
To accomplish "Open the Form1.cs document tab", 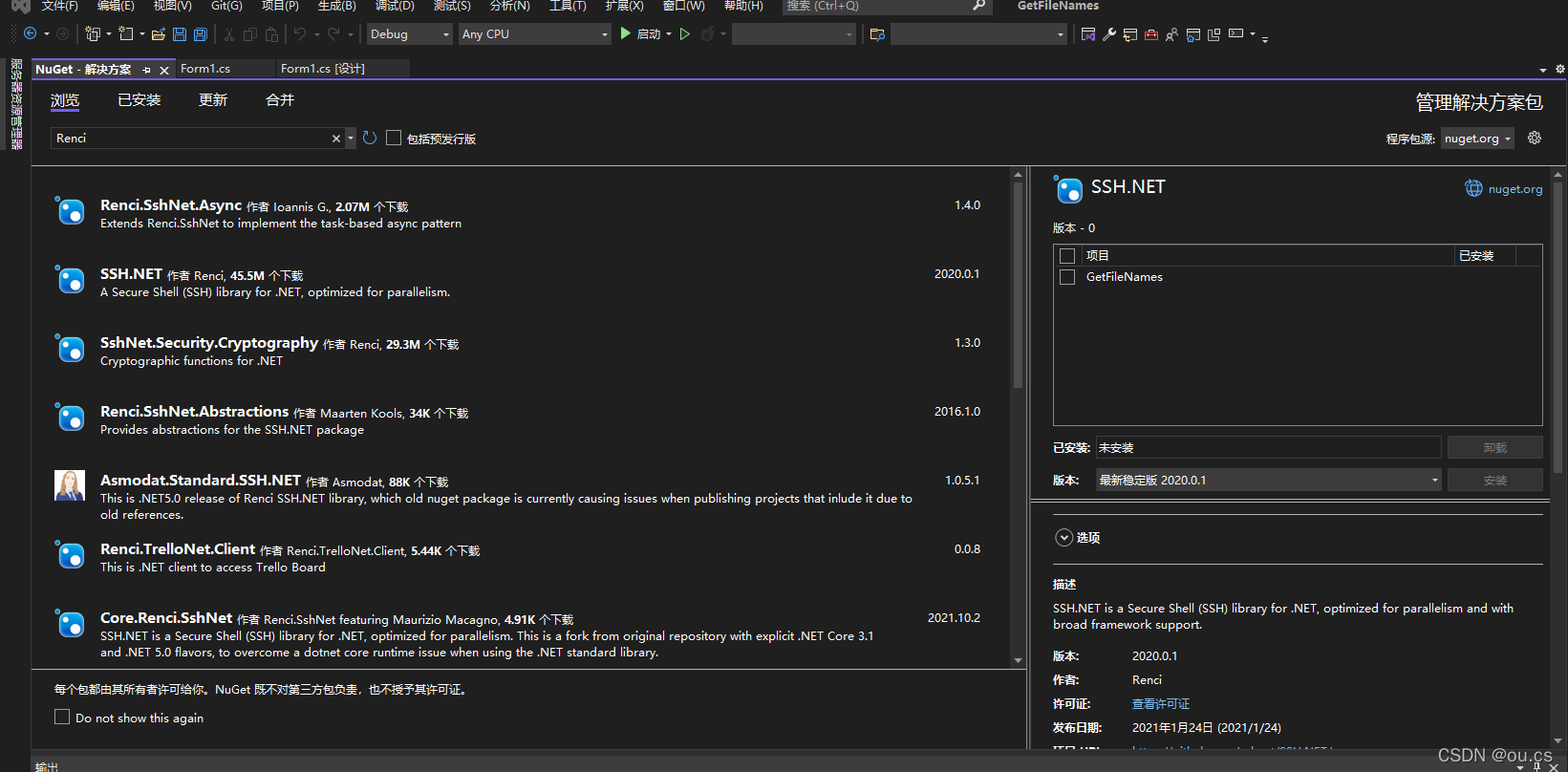I will coord(205,69).
